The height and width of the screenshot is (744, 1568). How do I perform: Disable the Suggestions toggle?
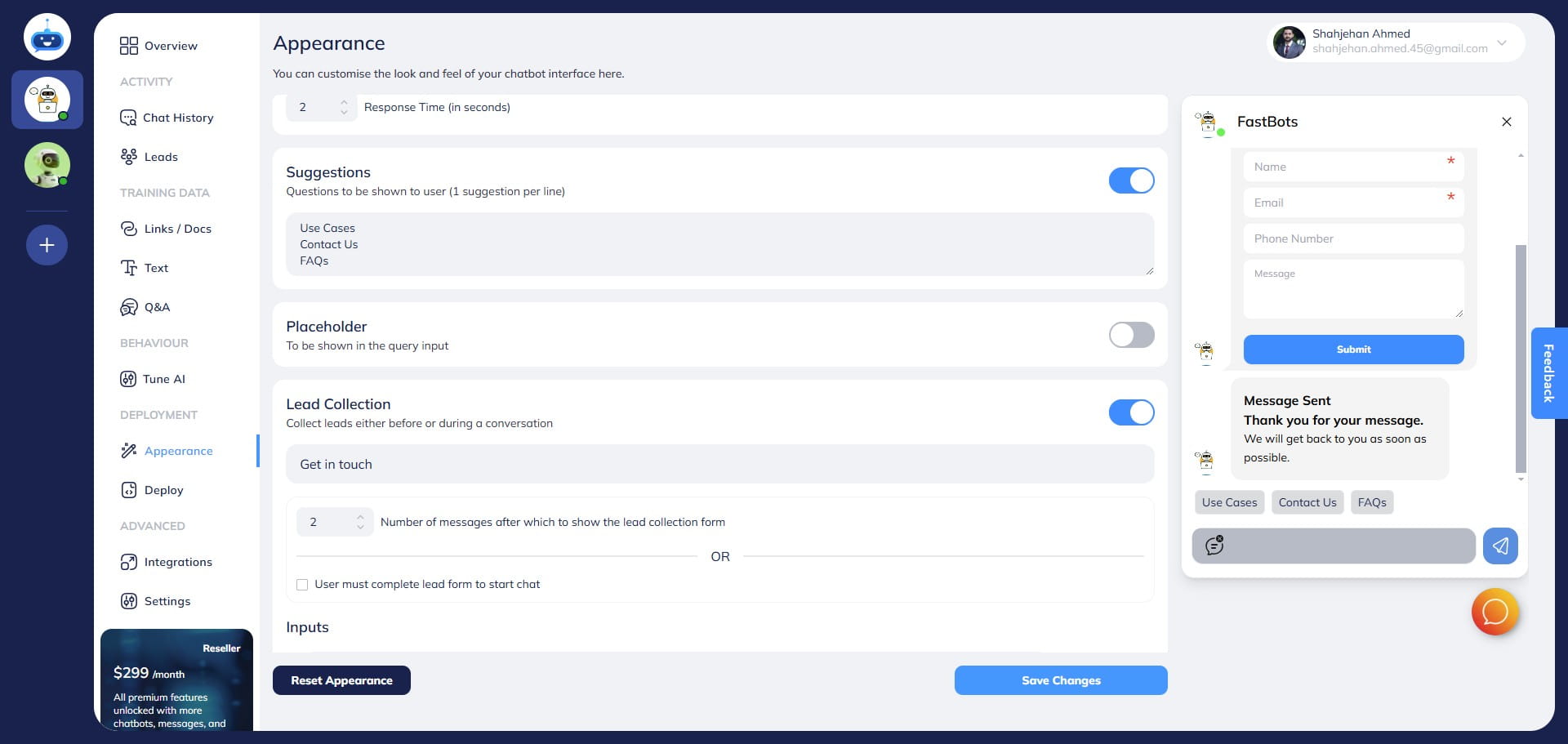click(x=1131, y=180)
